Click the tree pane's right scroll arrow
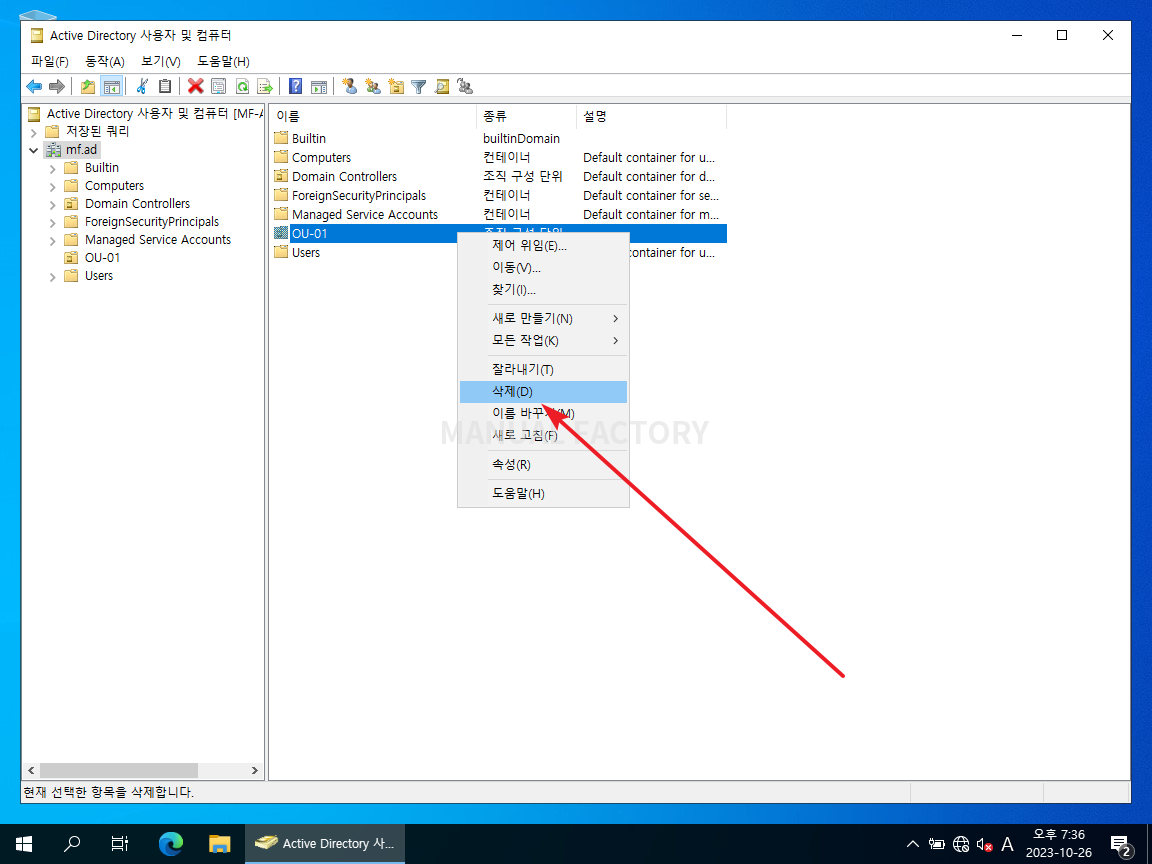 coord(254,771)
